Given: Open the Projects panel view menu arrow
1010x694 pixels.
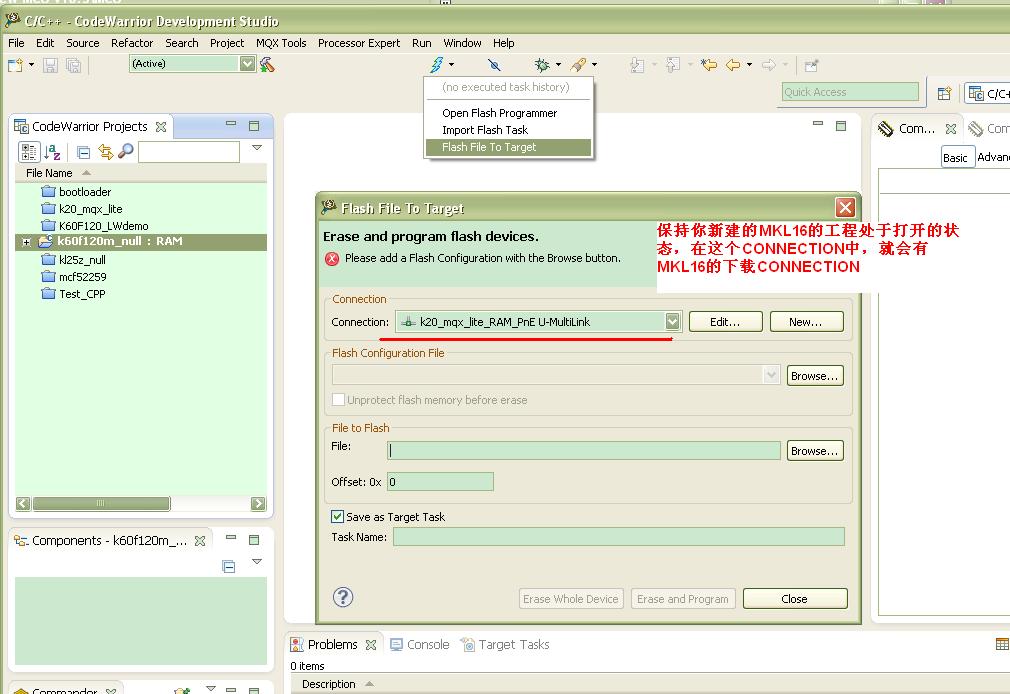Looking at the screenshot, I should pos(257,148).
